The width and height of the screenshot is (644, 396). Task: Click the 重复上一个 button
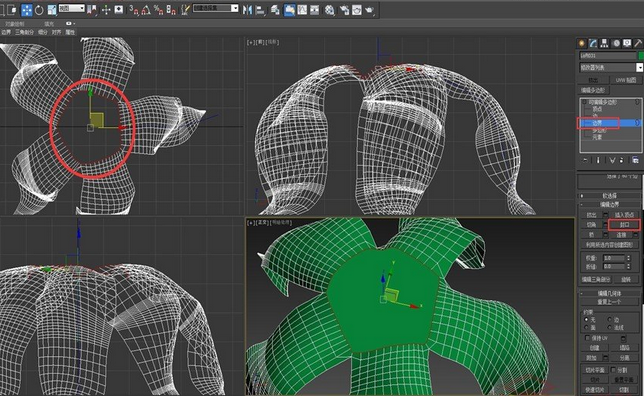point(609,302)
